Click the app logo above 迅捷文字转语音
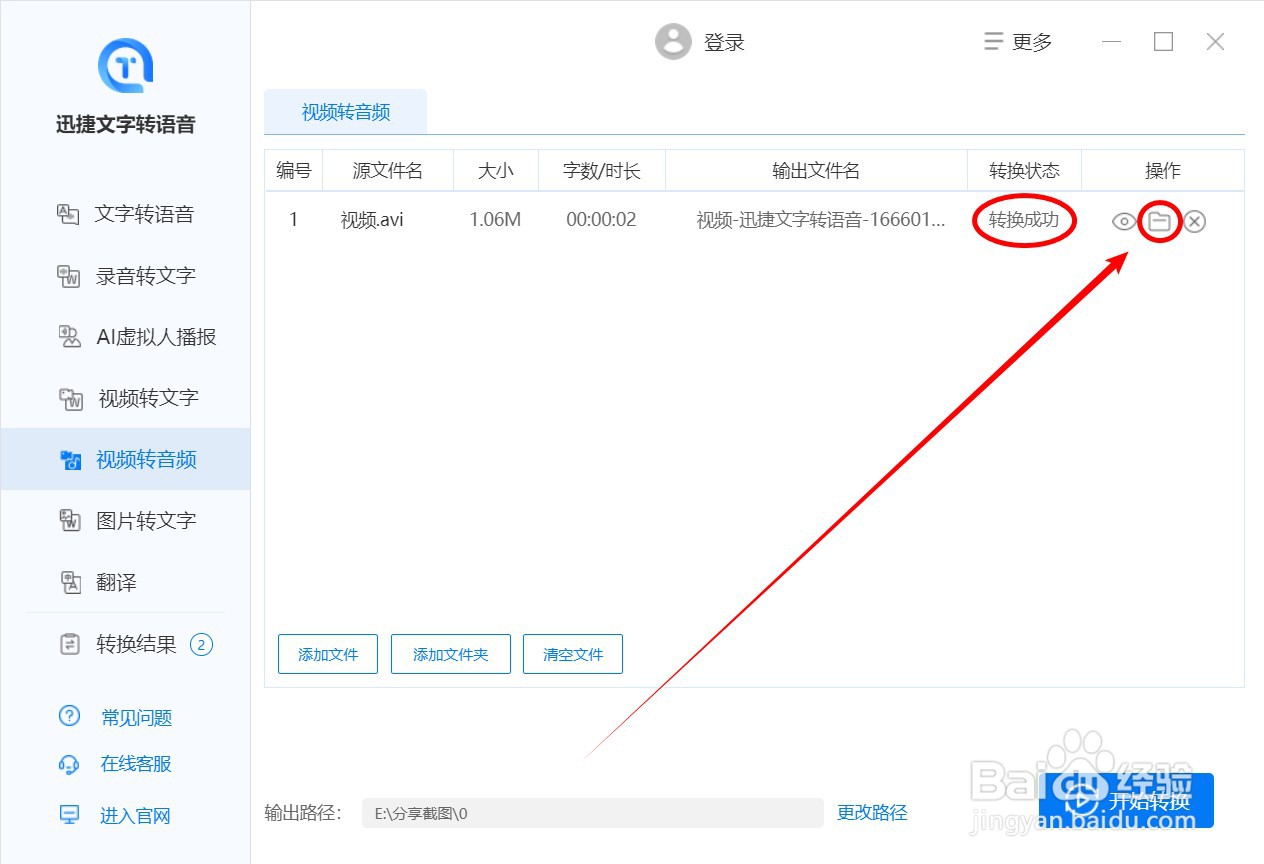 [x=125, y=65]
